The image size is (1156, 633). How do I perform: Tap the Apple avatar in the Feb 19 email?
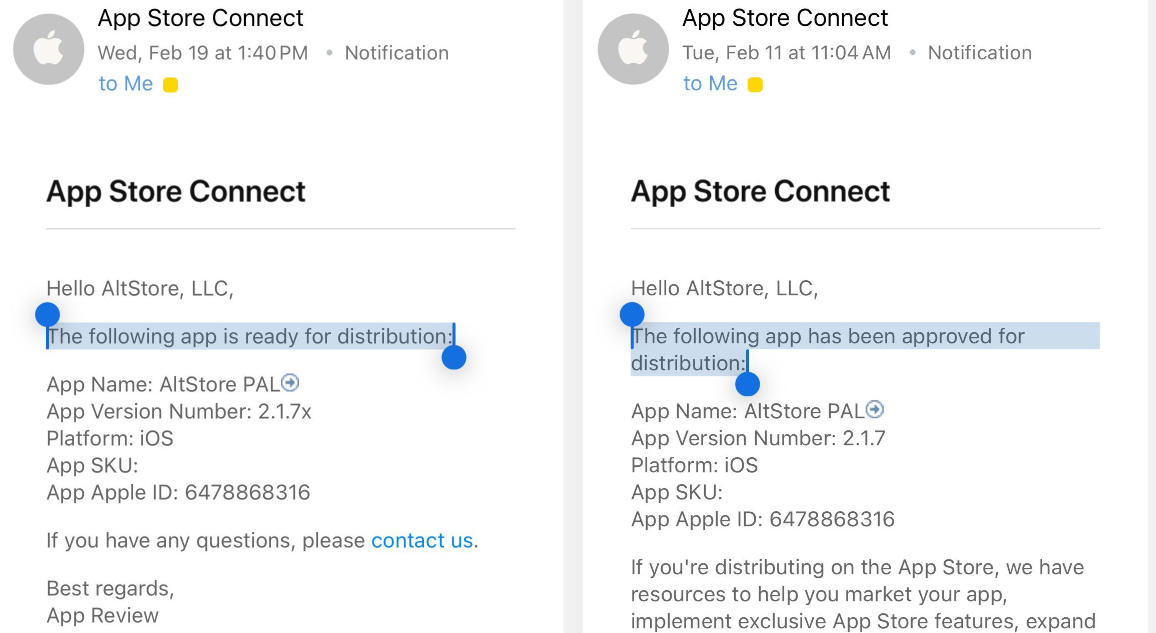pyautogui.click(x=49, y=49)
